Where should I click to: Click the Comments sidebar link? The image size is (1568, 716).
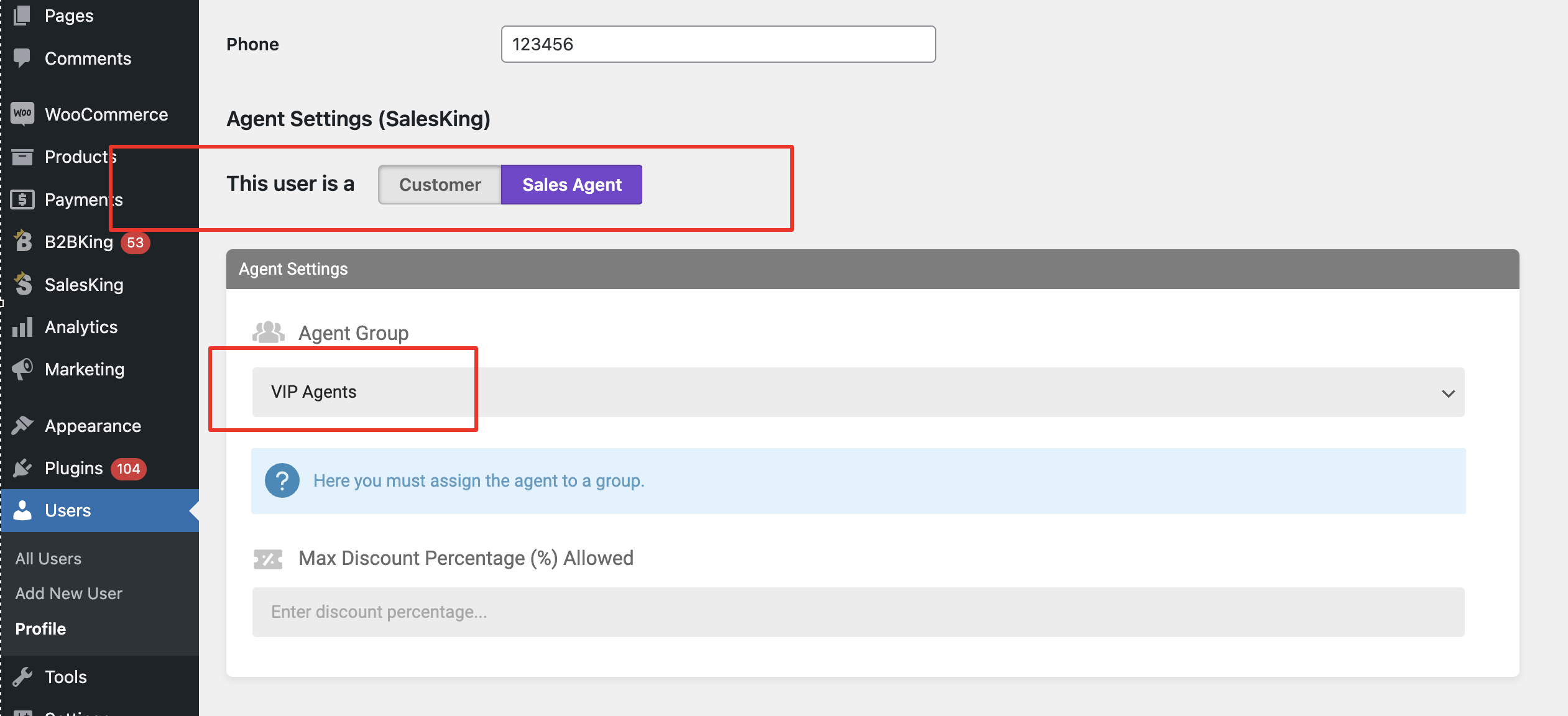(x=88, y=58)
